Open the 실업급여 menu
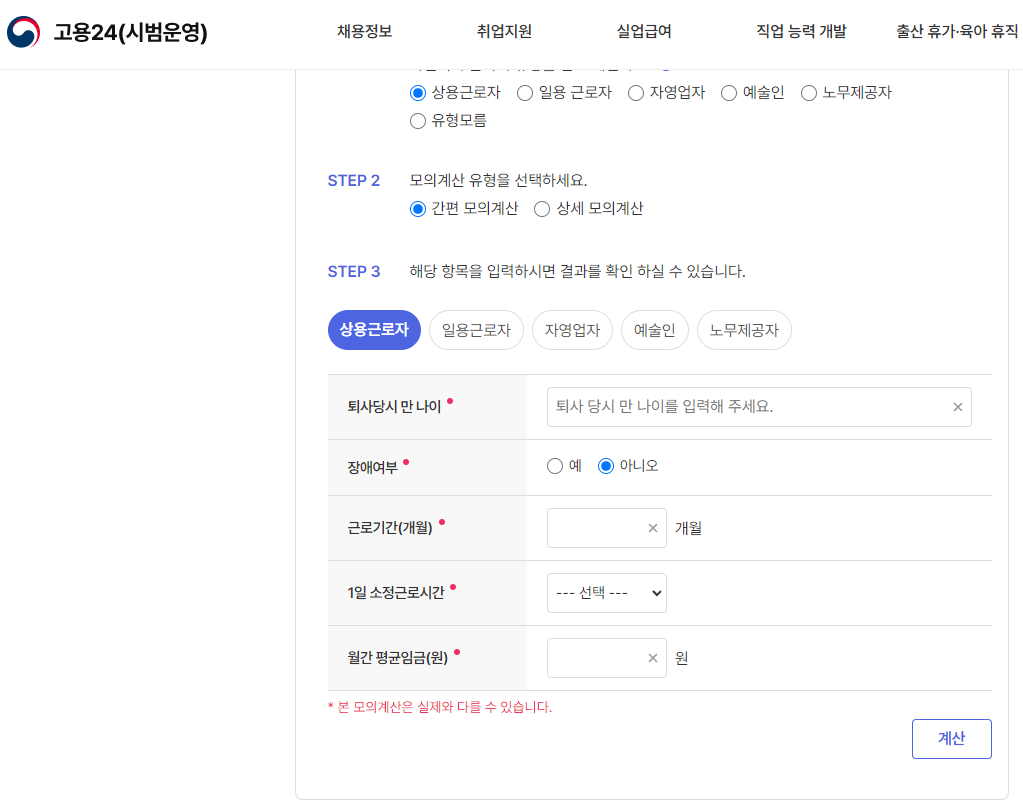Image resolution: width=1023 pixels, height=810 pixels. pyautogui.click(x=643, y=31)
